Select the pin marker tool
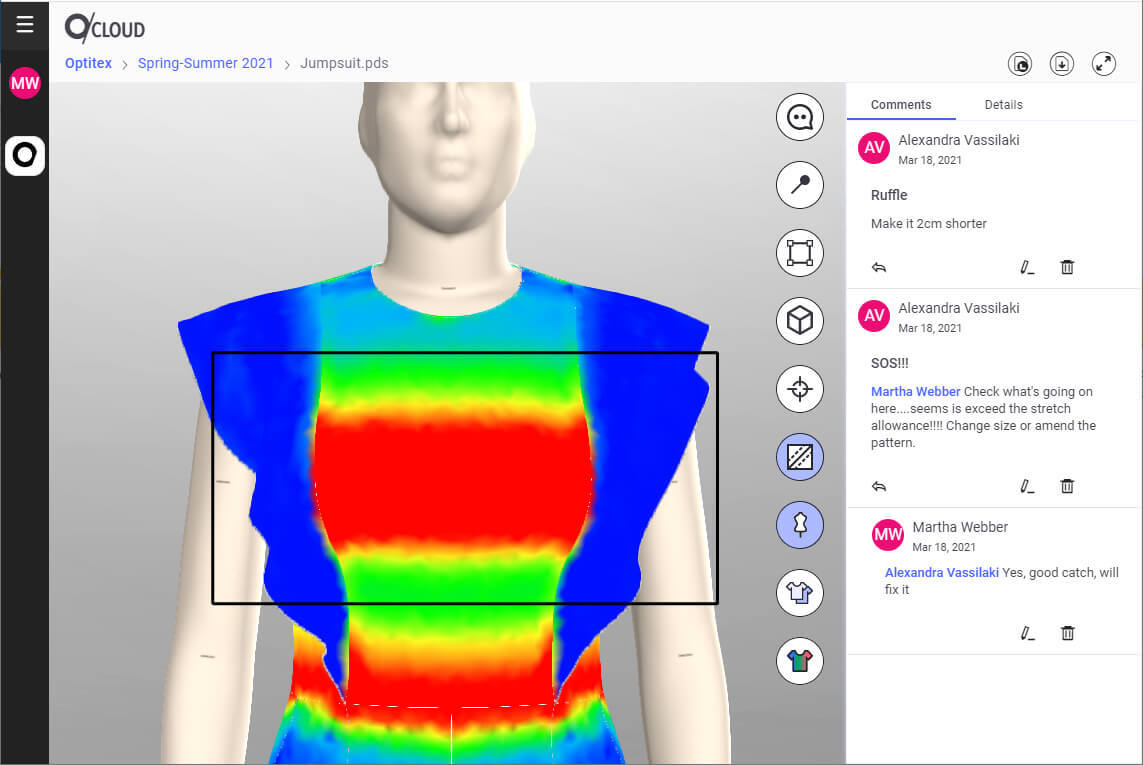 click(799, 185)
